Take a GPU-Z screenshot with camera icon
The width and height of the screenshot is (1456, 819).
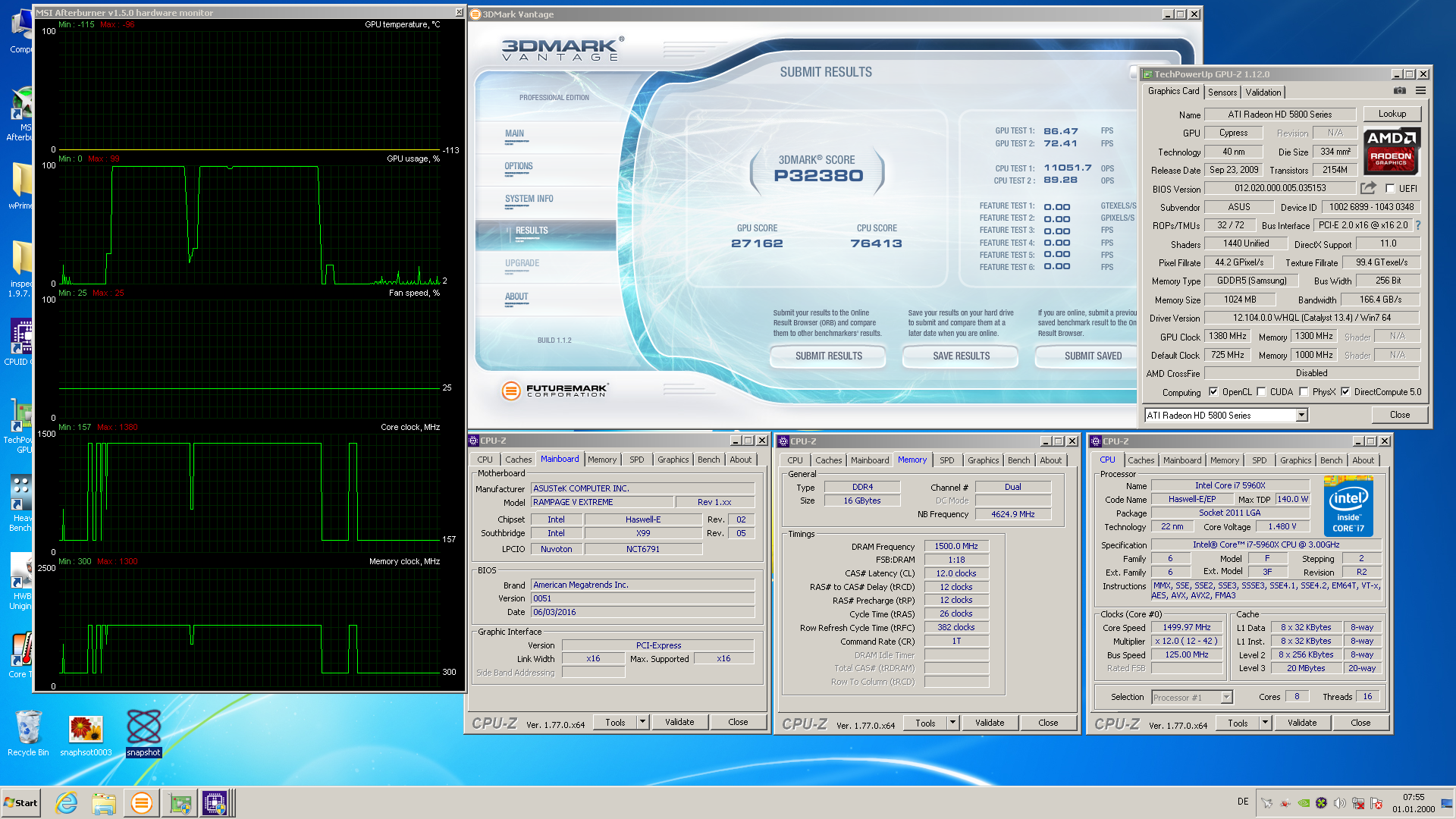click(x=1400, y=91)
